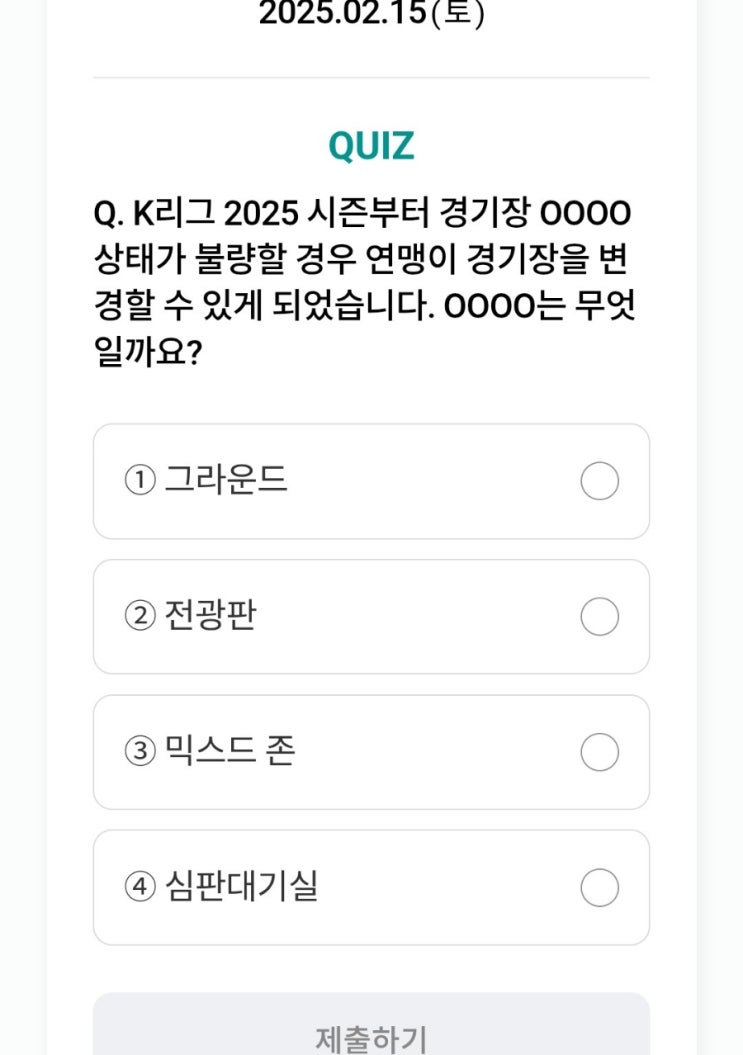Click the circled number ② icon

(140, 616)
